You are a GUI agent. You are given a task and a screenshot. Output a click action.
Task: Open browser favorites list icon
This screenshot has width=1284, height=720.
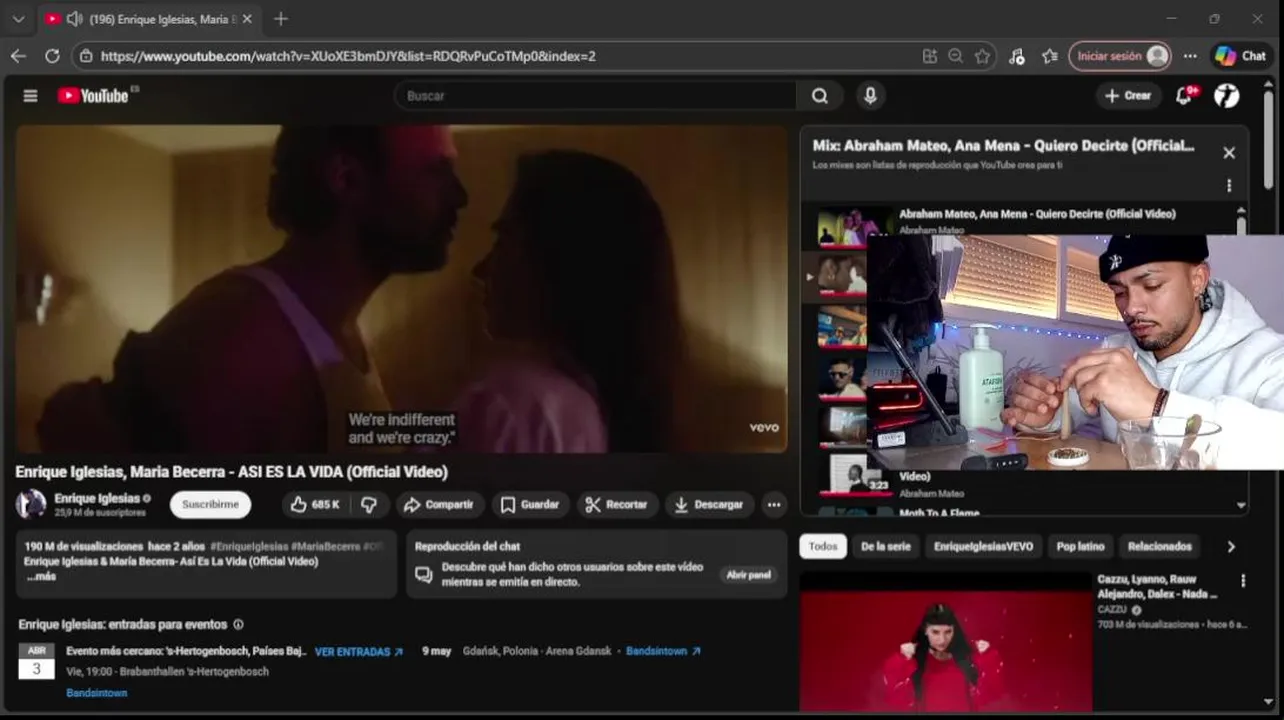[1049, 56]
